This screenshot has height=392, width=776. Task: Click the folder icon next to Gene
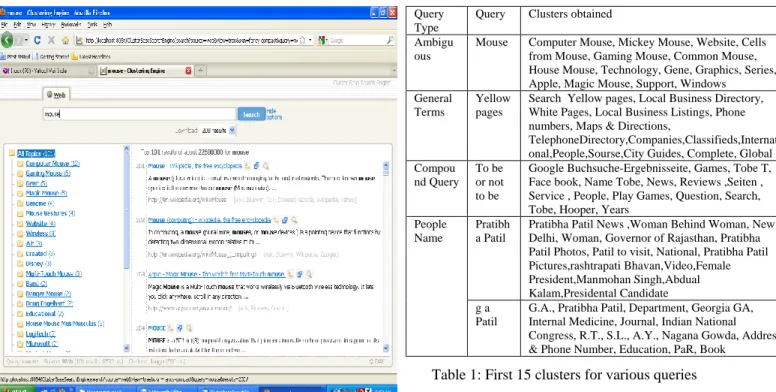point(20,183)
